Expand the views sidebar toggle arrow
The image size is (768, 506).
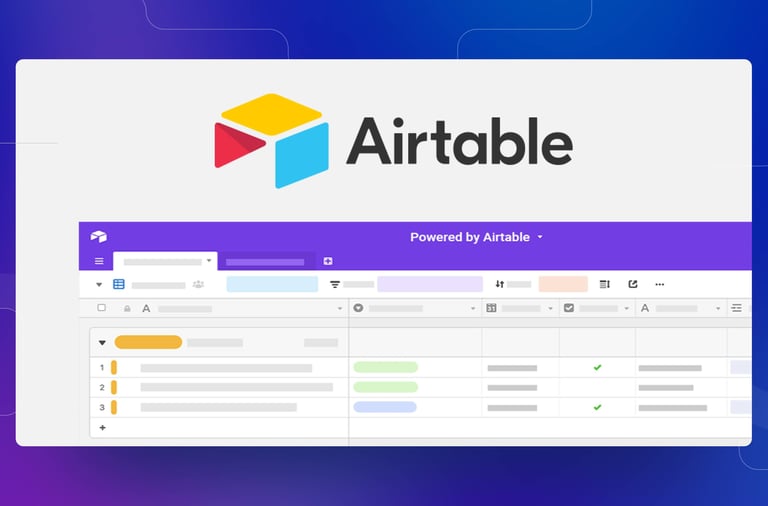coord(99,285)
